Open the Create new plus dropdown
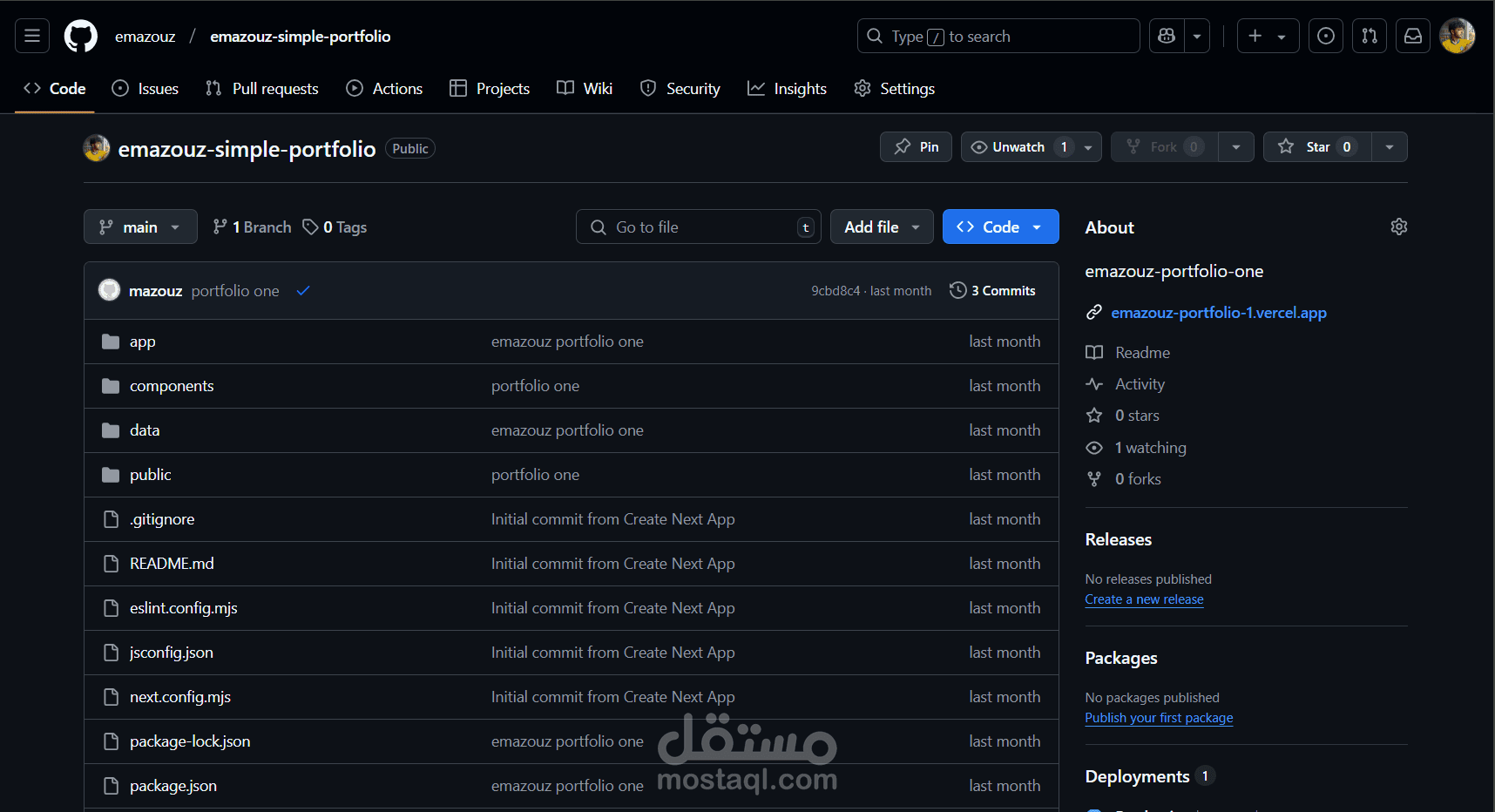This screenshot has width=1495, height=812. point(1268,36)
